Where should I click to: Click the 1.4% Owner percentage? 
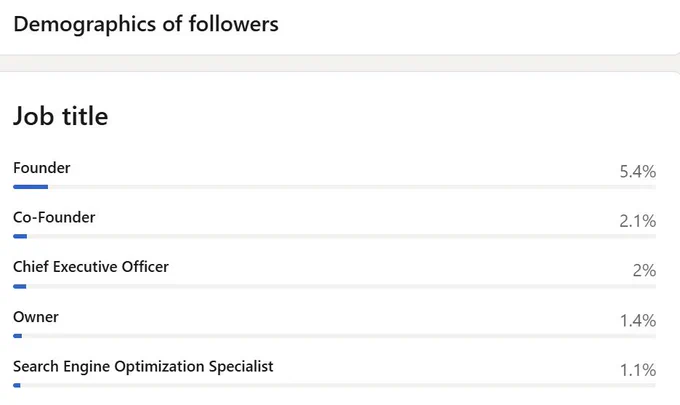click(x=638, y=321)
